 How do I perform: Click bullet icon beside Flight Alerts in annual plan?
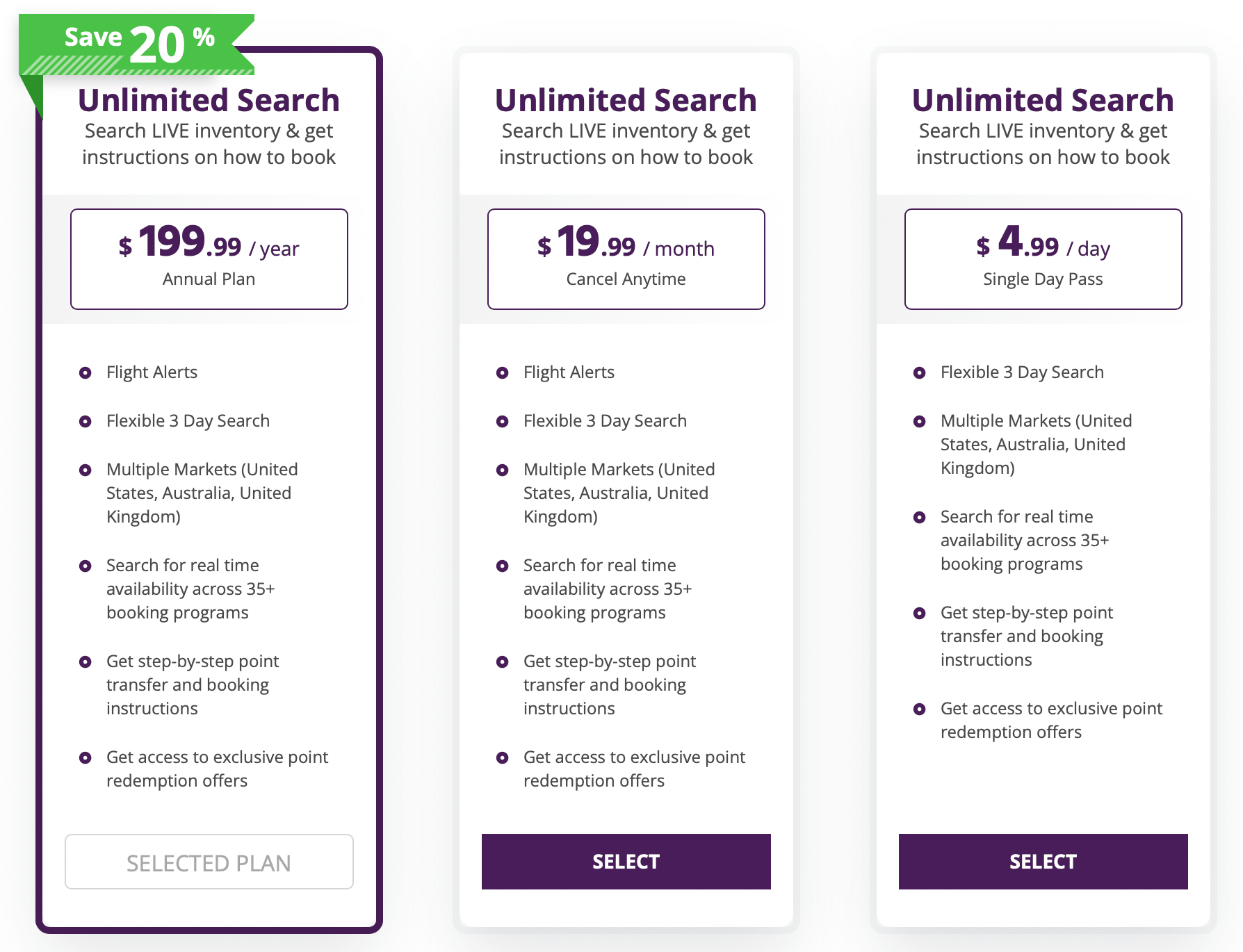click(86, 373)
